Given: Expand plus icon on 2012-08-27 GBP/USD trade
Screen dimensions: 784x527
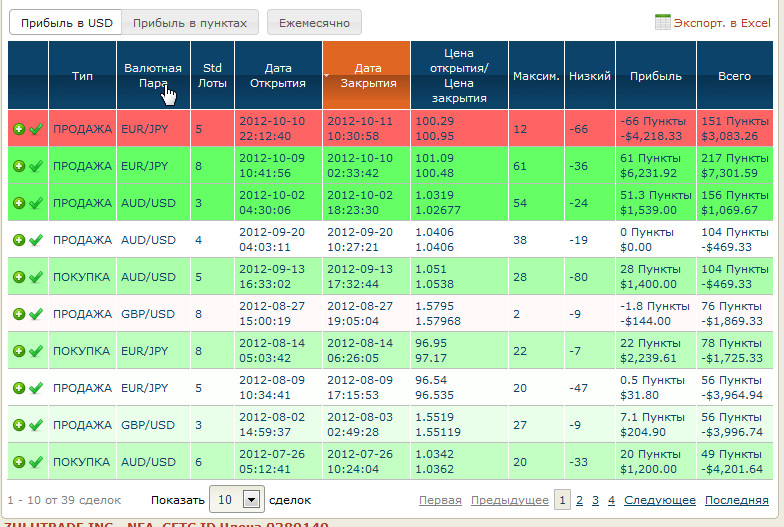Looking at the screenshot, I should pyautogui.click(x=19, y=314).
